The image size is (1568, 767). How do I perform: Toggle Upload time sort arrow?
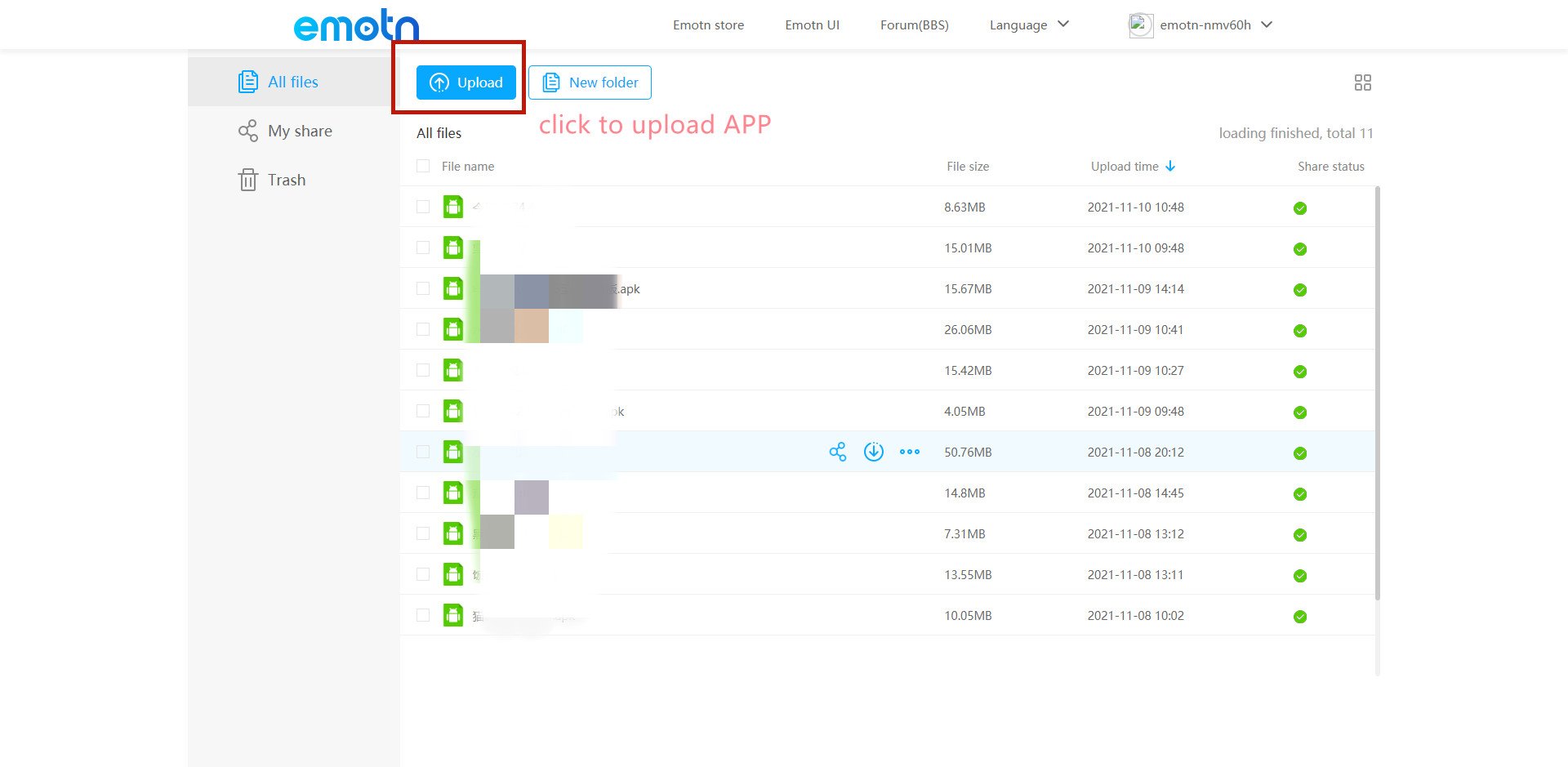[x=1170, y=166]
